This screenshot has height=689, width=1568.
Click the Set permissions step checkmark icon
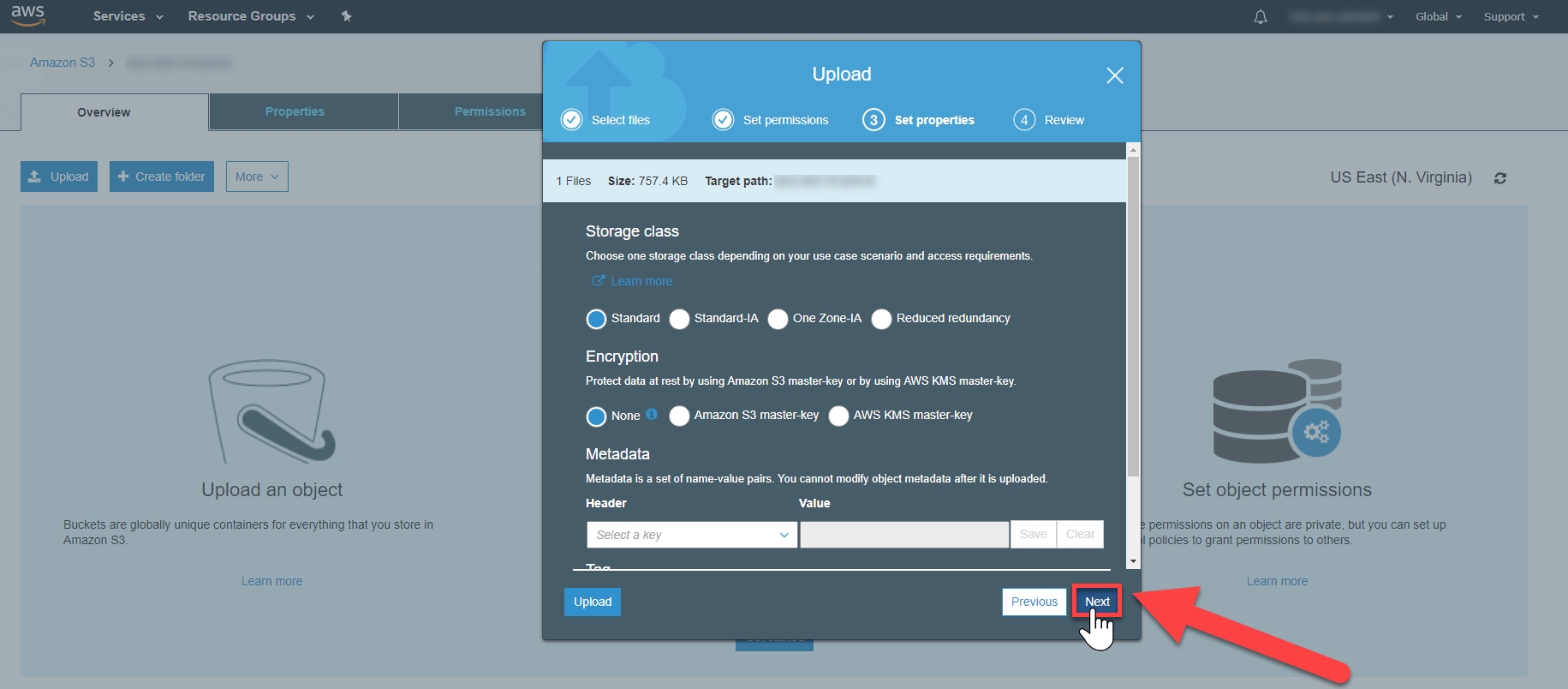tap(723, 120)
